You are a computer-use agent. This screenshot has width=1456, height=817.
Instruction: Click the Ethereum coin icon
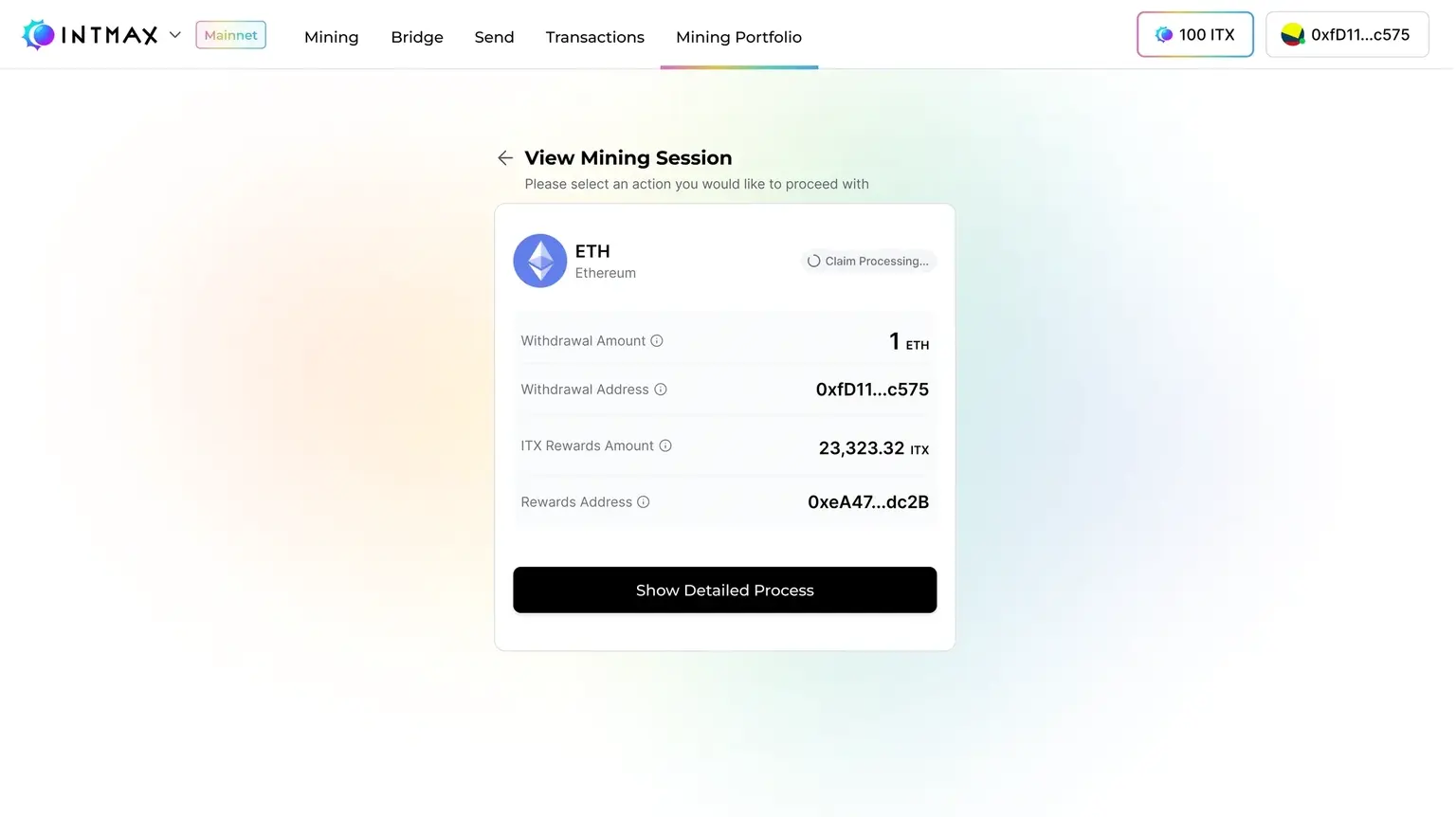pyautogui.click(x=540, y=261)
